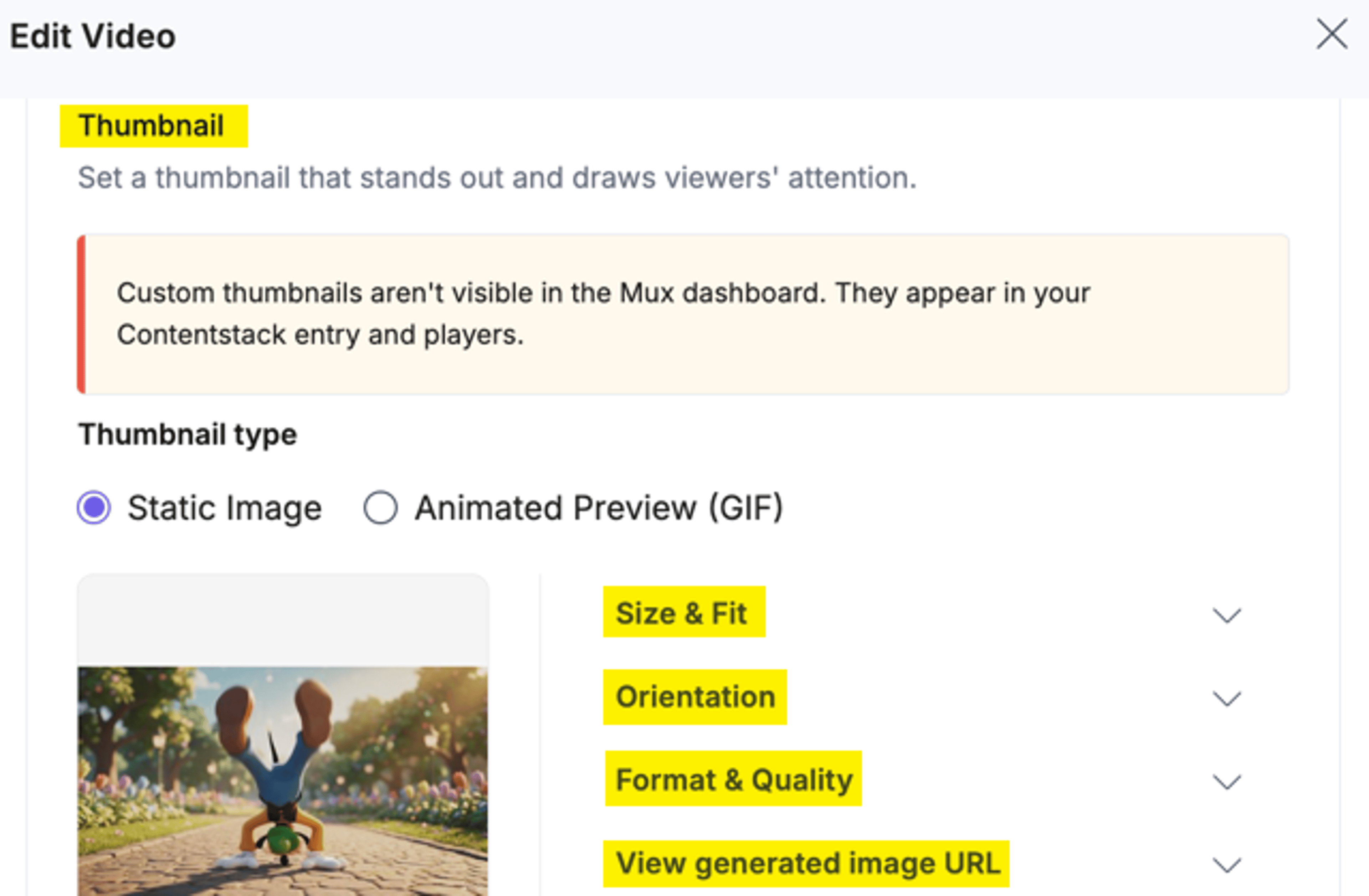The image size is (1369, 896).
Task: Click the Edit Video title
Action: pyautogui.click(x=93, y=36)
